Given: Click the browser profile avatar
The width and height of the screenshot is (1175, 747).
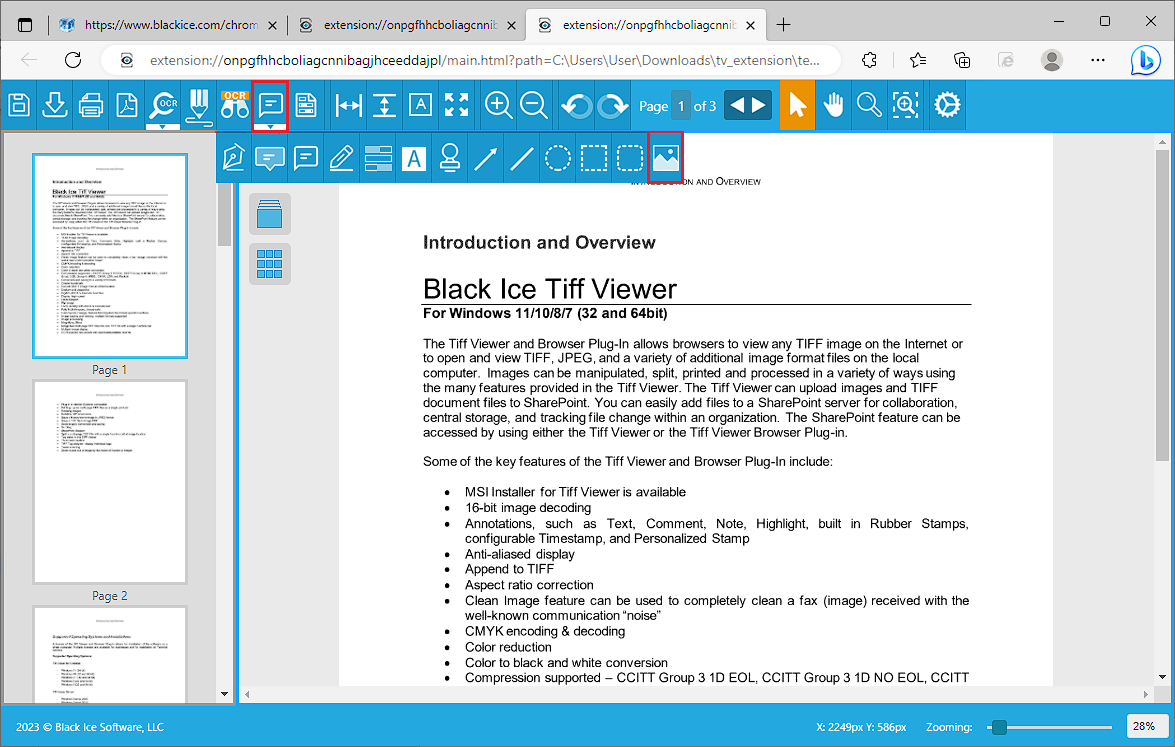Looking at the screenshot, I should click(1052, 60).
